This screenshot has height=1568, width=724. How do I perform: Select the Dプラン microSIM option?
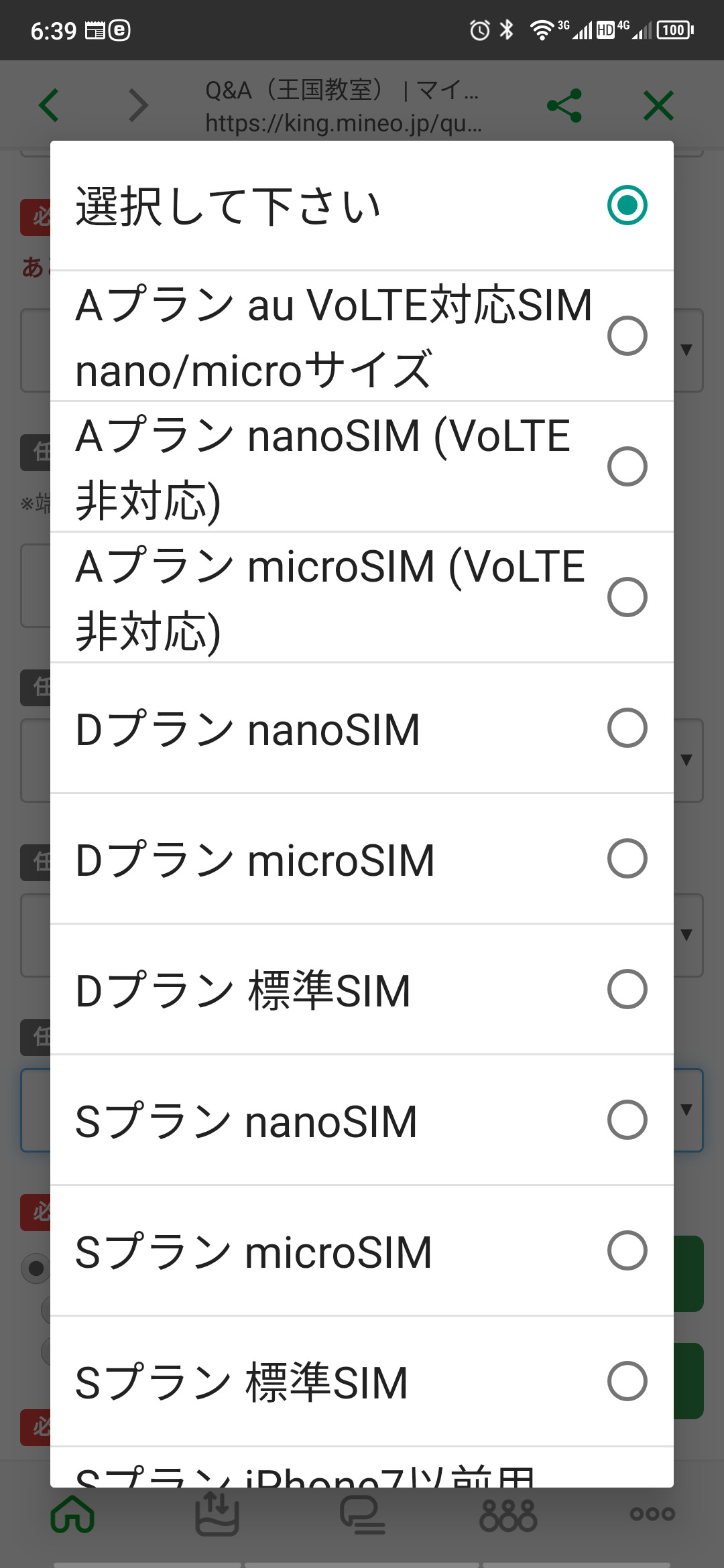pos(627,858)
